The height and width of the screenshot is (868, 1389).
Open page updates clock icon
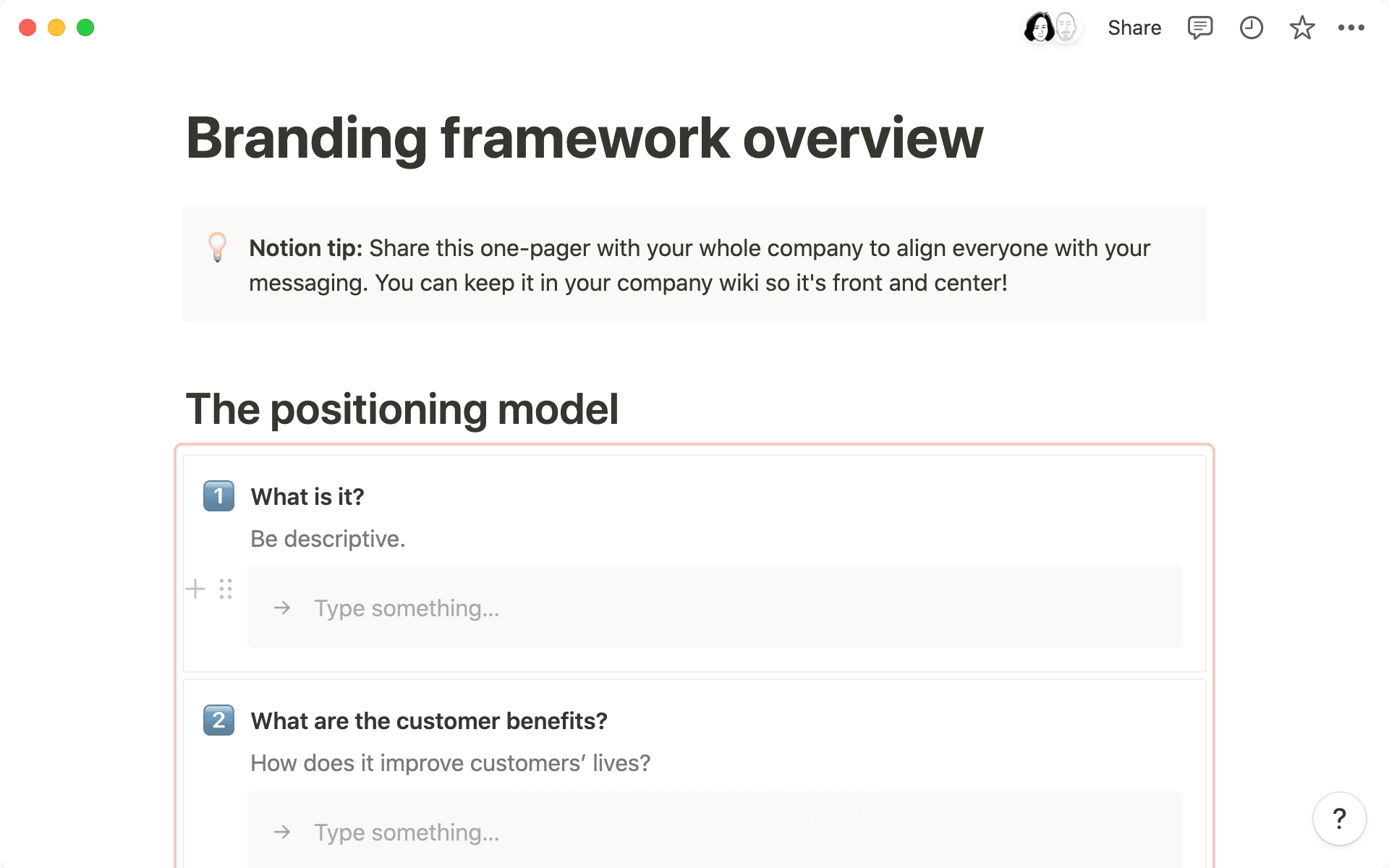1251,28
